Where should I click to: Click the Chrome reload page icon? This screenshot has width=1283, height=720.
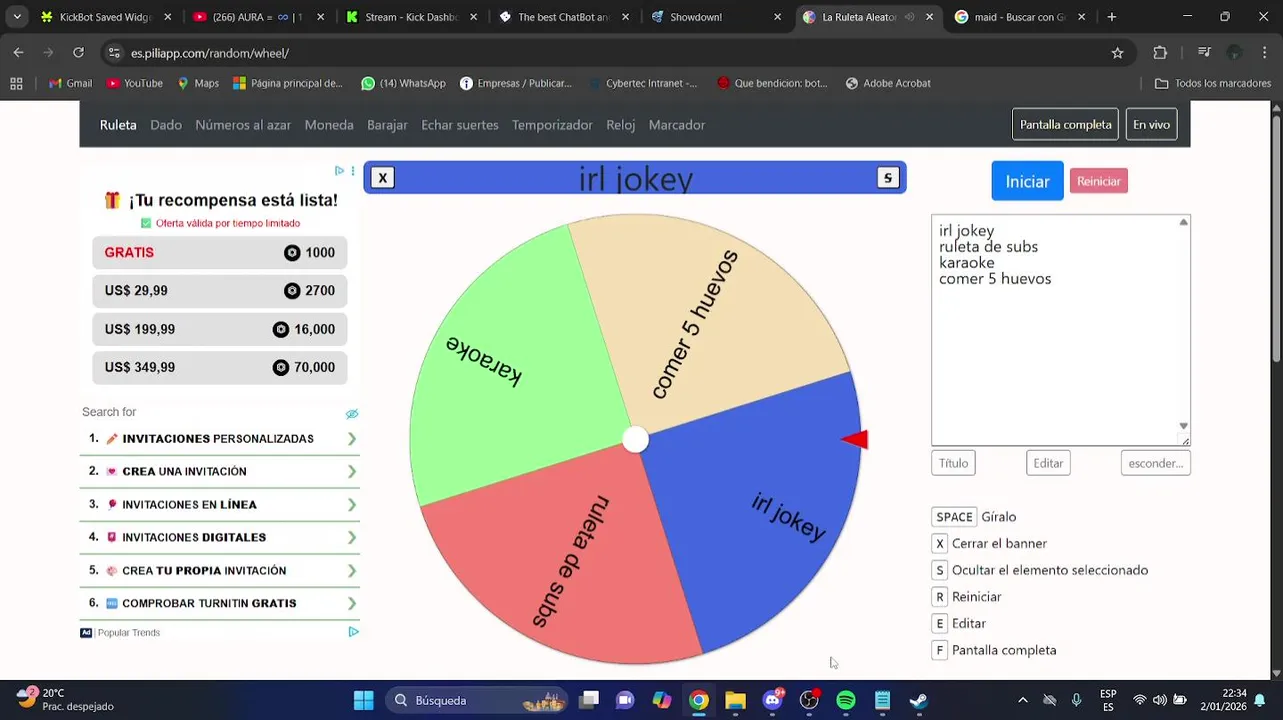[x=79, y=53]
